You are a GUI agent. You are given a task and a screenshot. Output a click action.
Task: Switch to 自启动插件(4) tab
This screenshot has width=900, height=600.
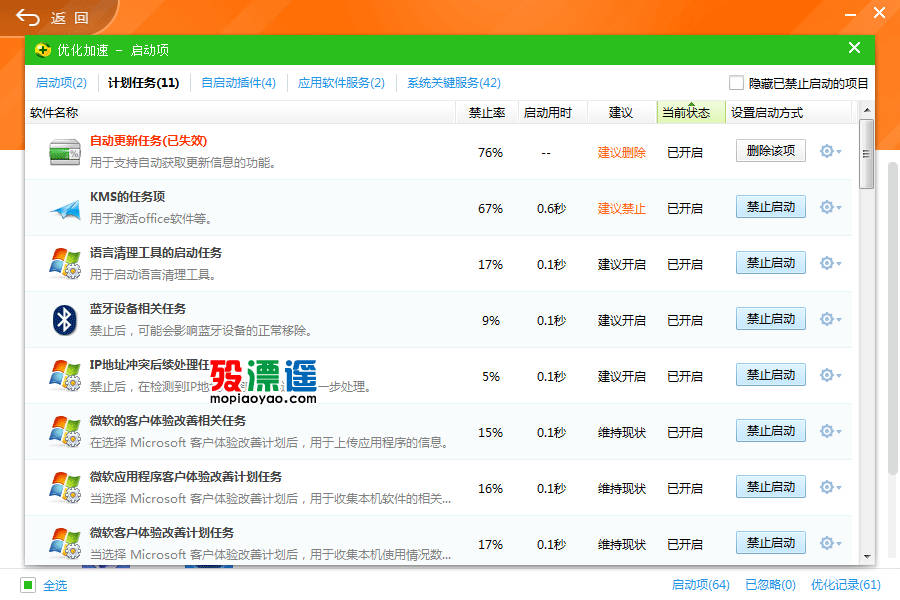[x=238, y=83]
